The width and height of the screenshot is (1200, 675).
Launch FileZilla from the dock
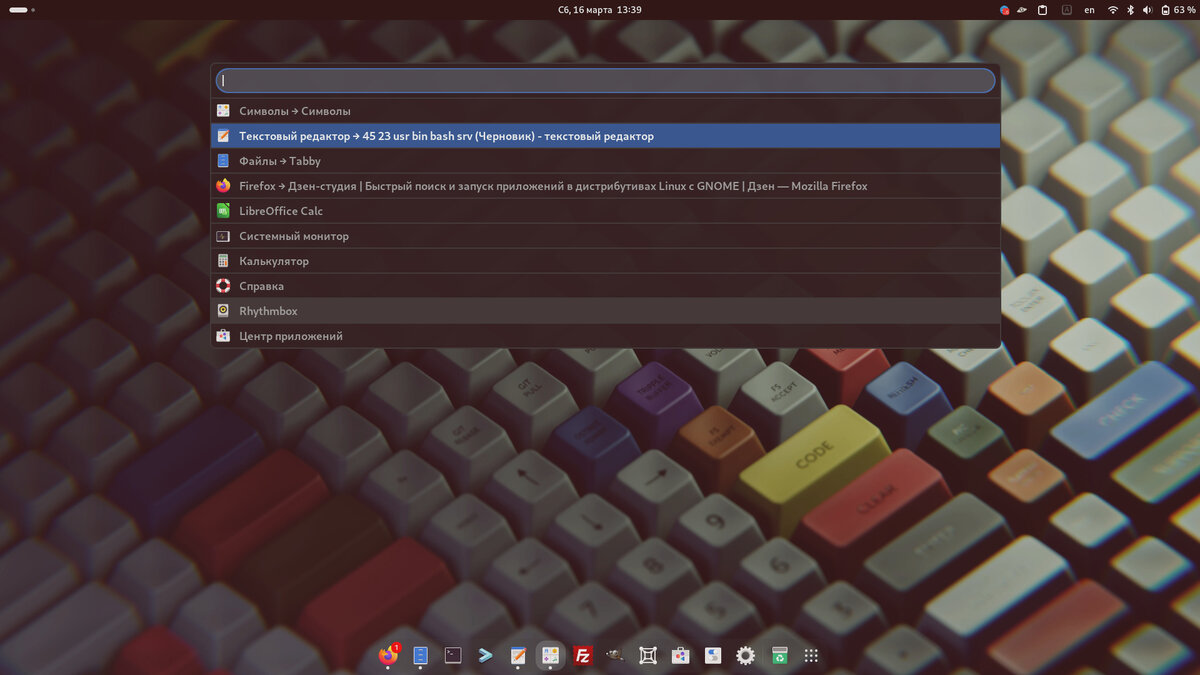[583, 656]
